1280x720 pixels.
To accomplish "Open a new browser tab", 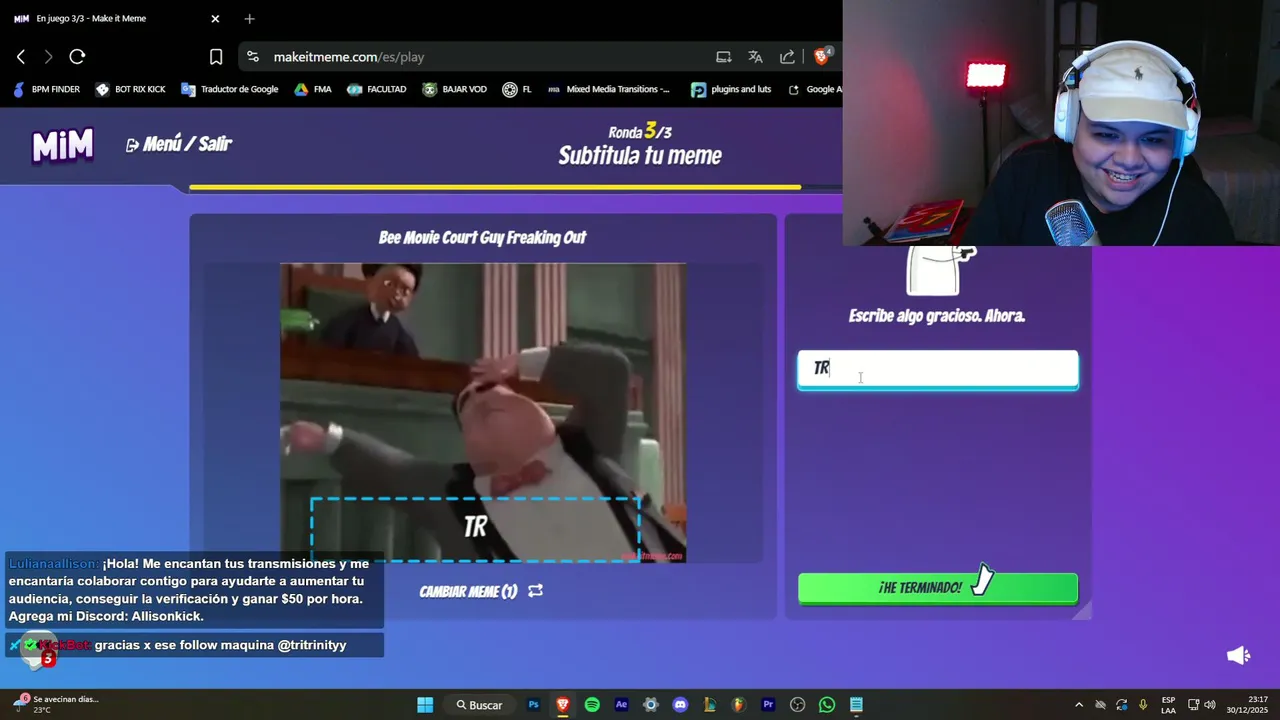I will pyautogui.click(x=249, y=18).
